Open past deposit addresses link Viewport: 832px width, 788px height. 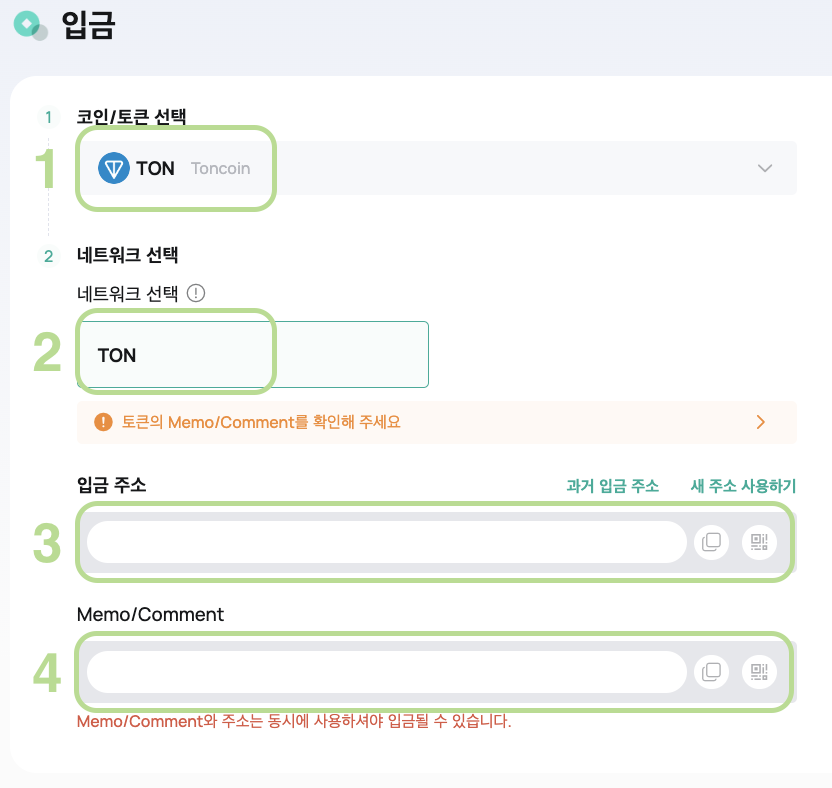coord(612,486)
